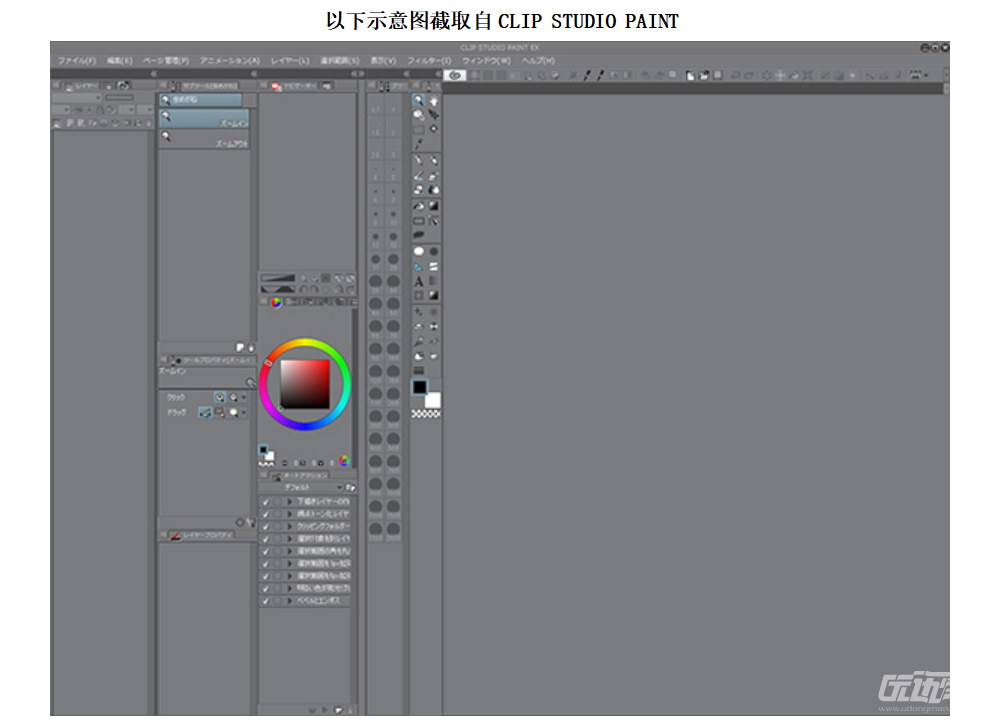This screenshot has width=988, height=726.
Task: Toggle checkmark for ベベルとエンボス auto action
Action: (266, 601)
